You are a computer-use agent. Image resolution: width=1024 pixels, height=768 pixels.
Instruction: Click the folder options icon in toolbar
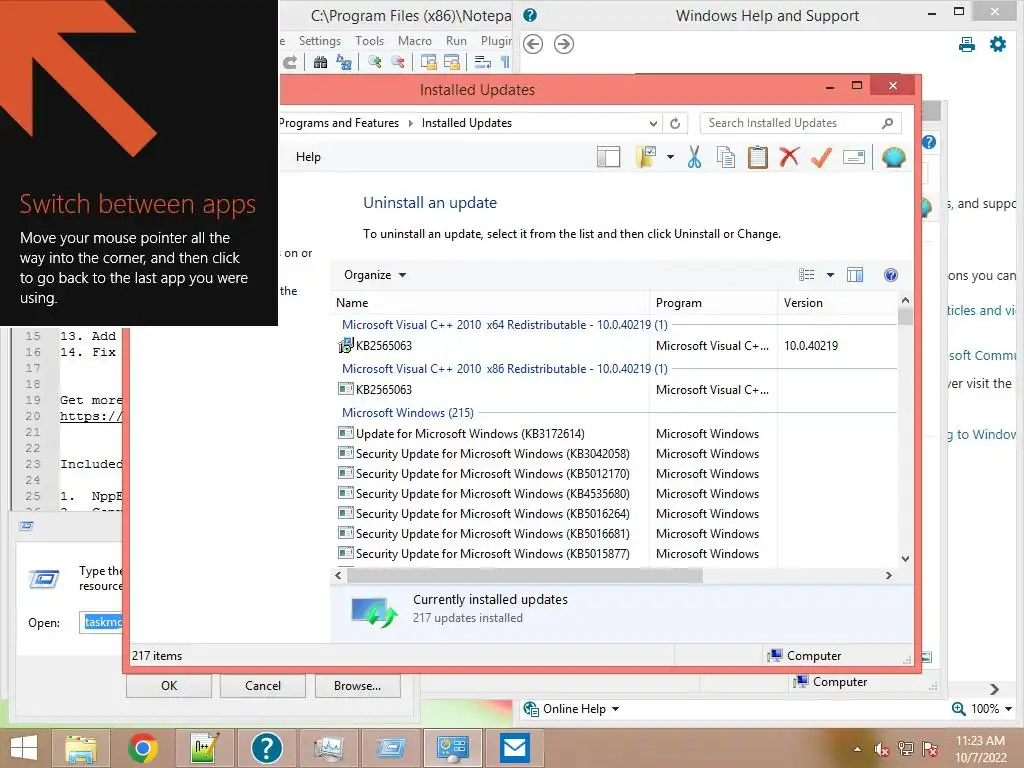[x=646, y=157]
